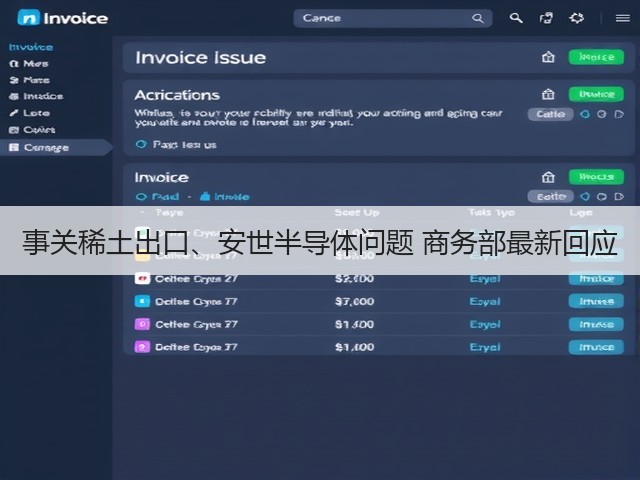640x480 pixels.
Task: Click blue icon on Cellee Cyne 77 row
Action: (x=142, y=302)
